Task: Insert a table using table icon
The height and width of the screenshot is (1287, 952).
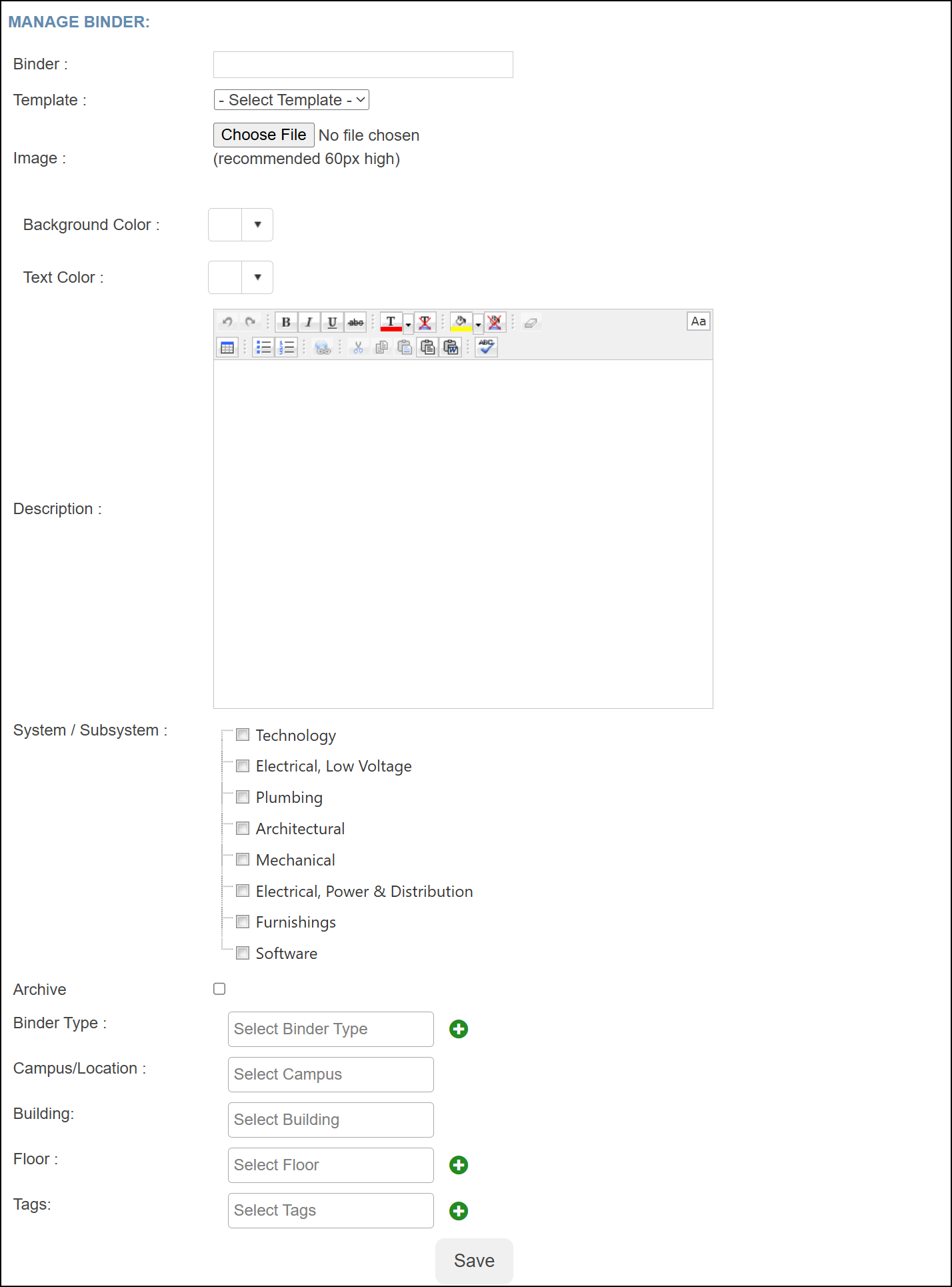Action: pyautogui.click(x=227, y=347)
